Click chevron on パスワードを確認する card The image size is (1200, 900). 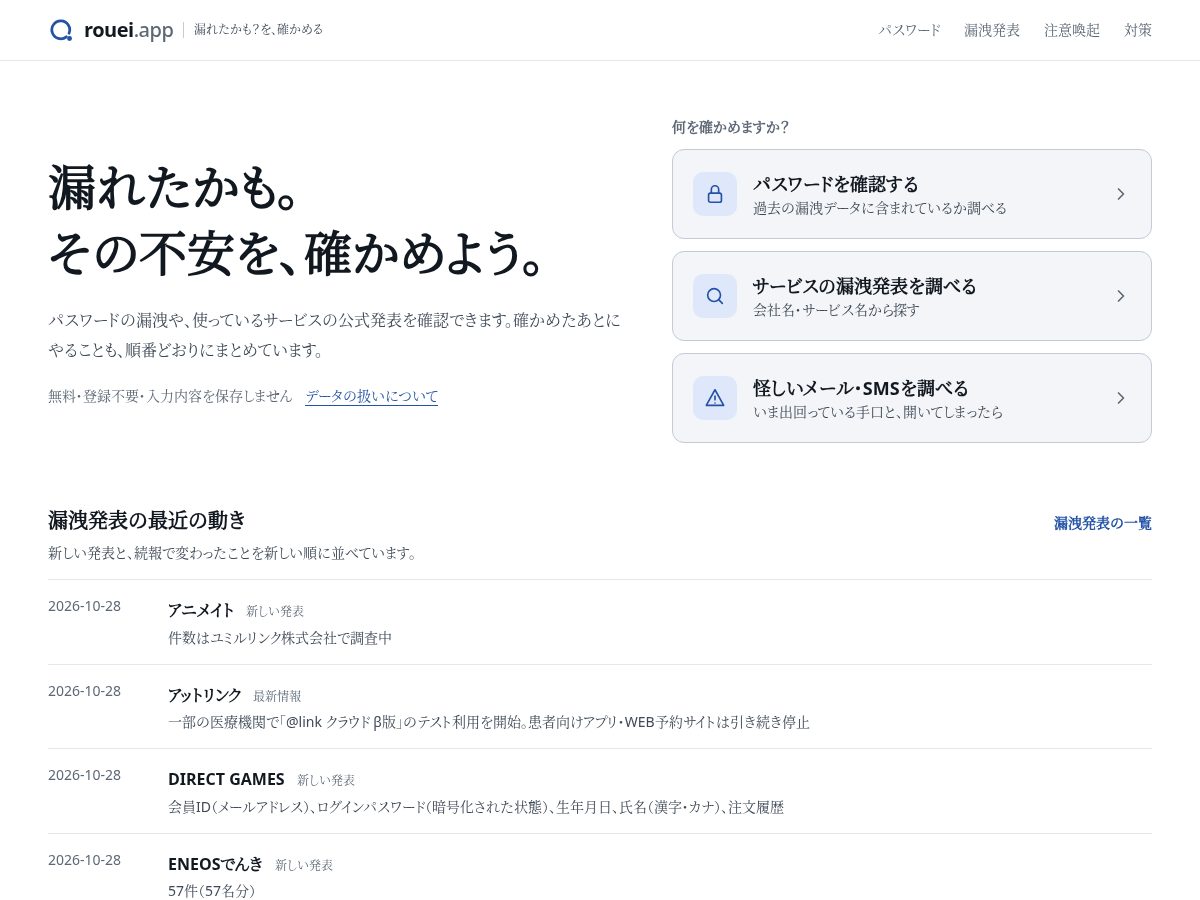pos(1121,194)
